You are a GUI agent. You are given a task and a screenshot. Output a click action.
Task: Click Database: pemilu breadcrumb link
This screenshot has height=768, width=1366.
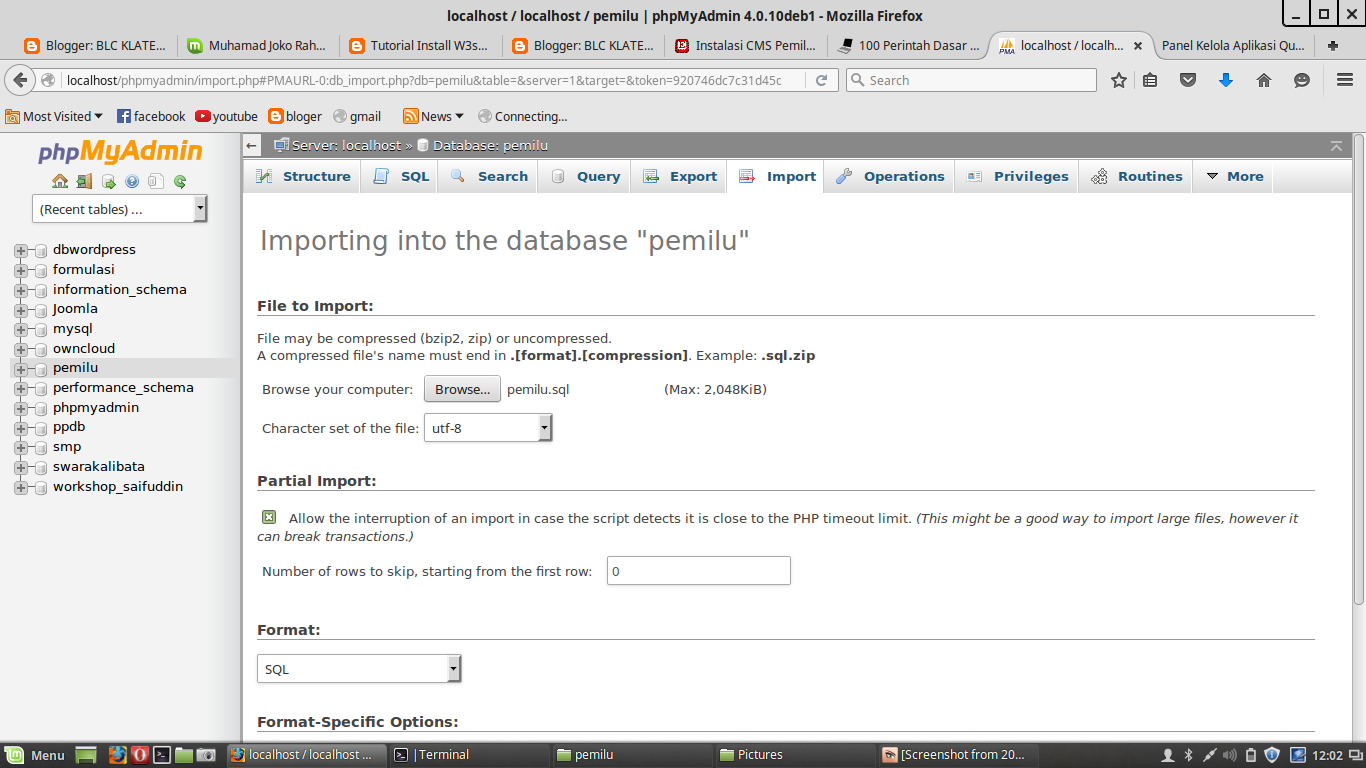(490, 146)
